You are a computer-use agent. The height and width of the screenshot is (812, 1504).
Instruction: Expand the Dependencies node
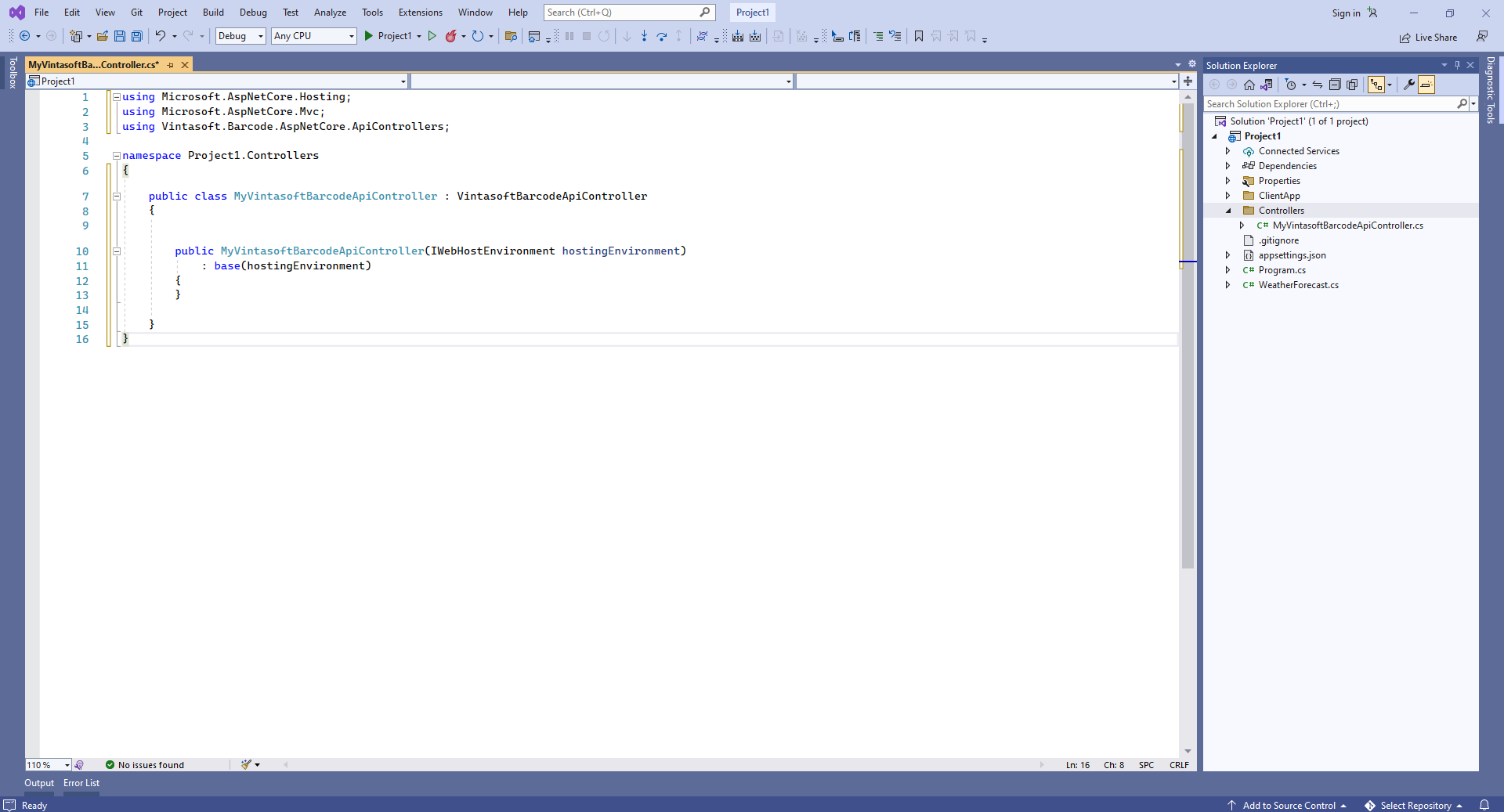[1227, 166]
